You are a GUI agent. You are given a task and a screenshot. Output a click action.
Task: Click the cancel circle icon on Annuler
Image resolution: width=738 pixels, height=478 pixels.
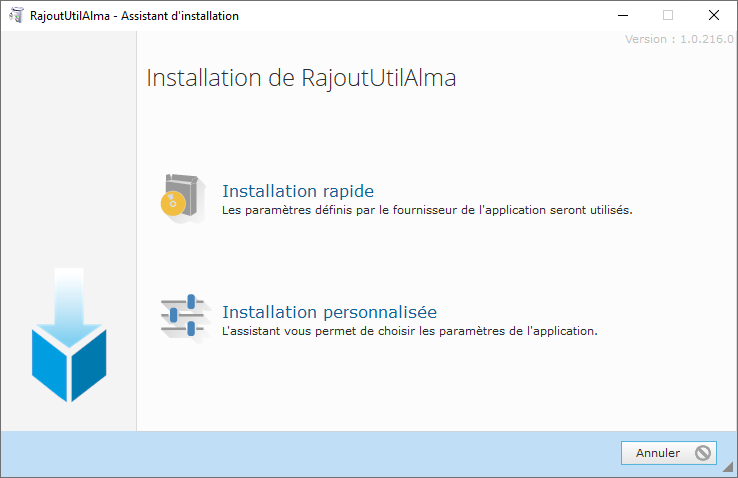coord(703,453)
